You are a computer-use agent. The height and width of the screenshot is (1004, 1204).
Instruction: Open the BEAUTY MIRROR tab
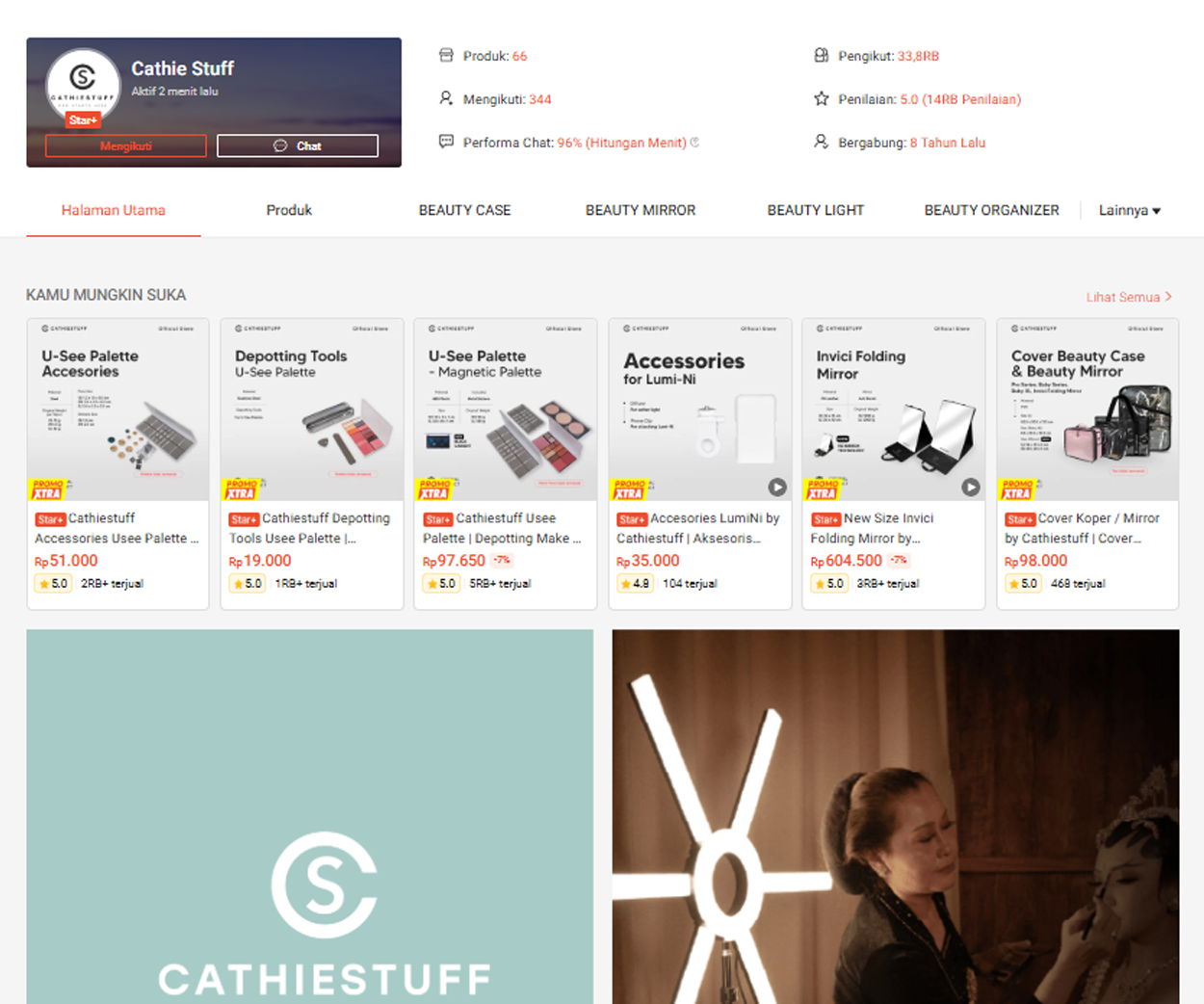pos(641,210)
